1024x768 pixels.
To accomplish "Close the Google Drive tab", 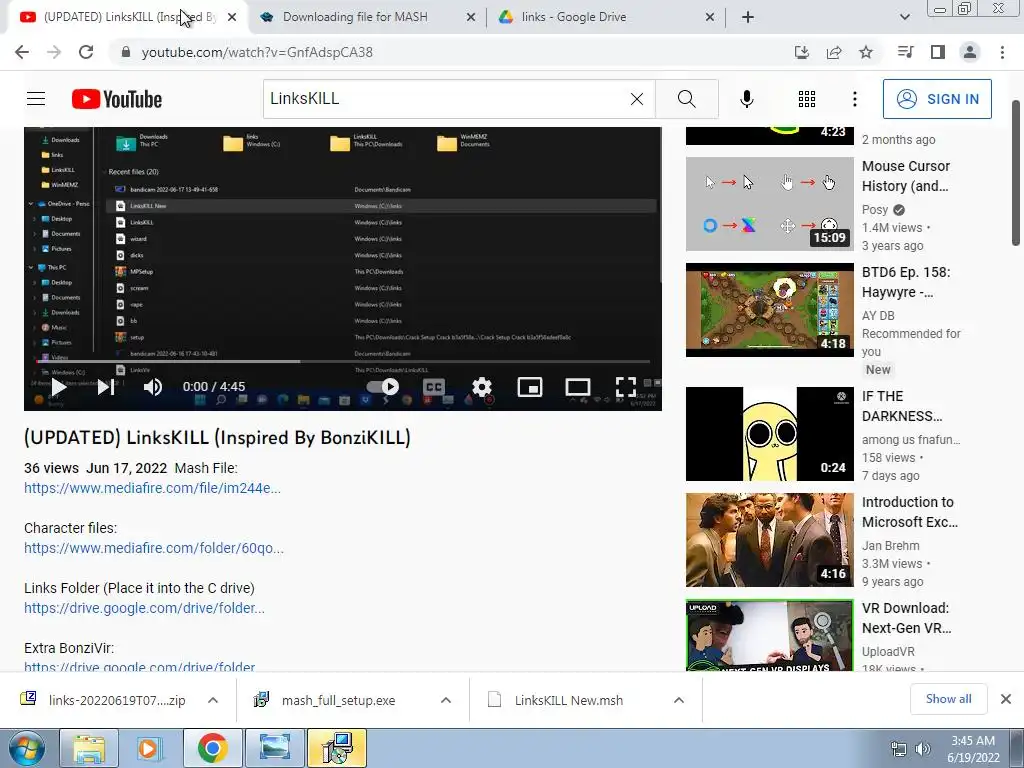I will point(710,17).
